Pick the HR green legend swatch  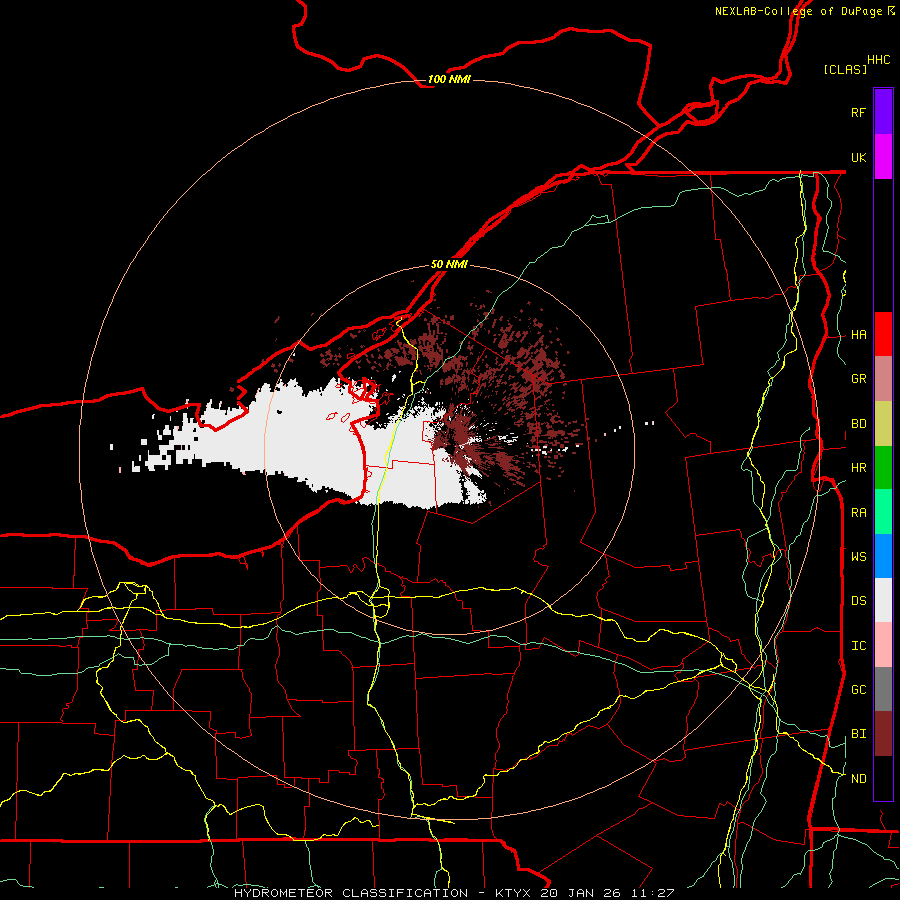(883, 468)
